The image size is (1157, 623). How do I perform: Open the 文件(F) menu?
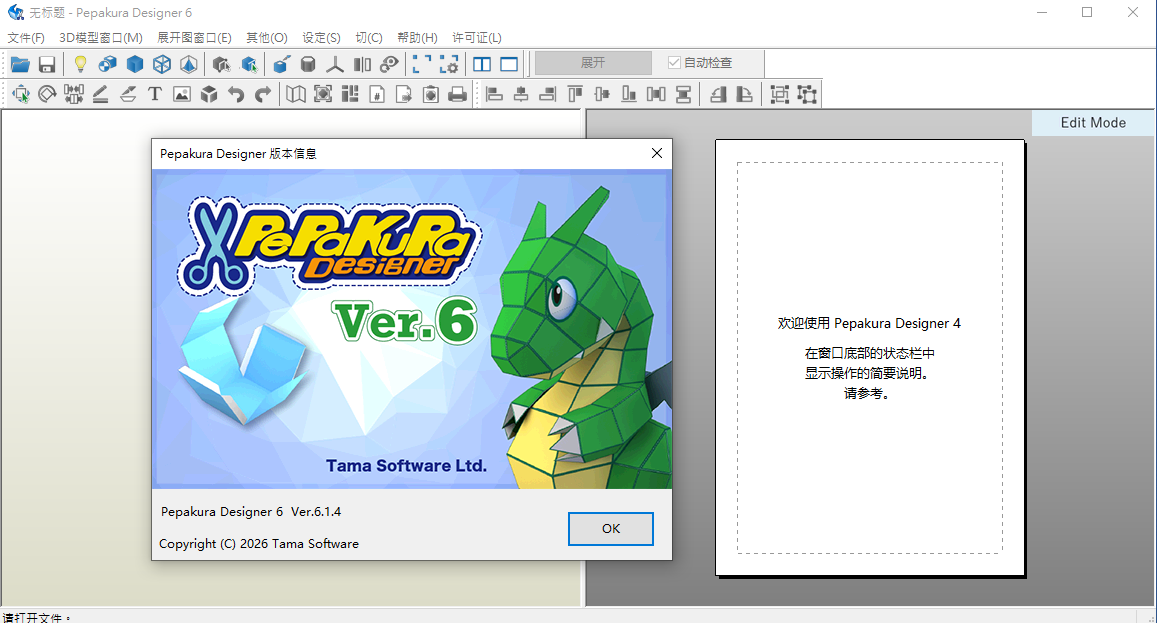[x=25, y=37]
